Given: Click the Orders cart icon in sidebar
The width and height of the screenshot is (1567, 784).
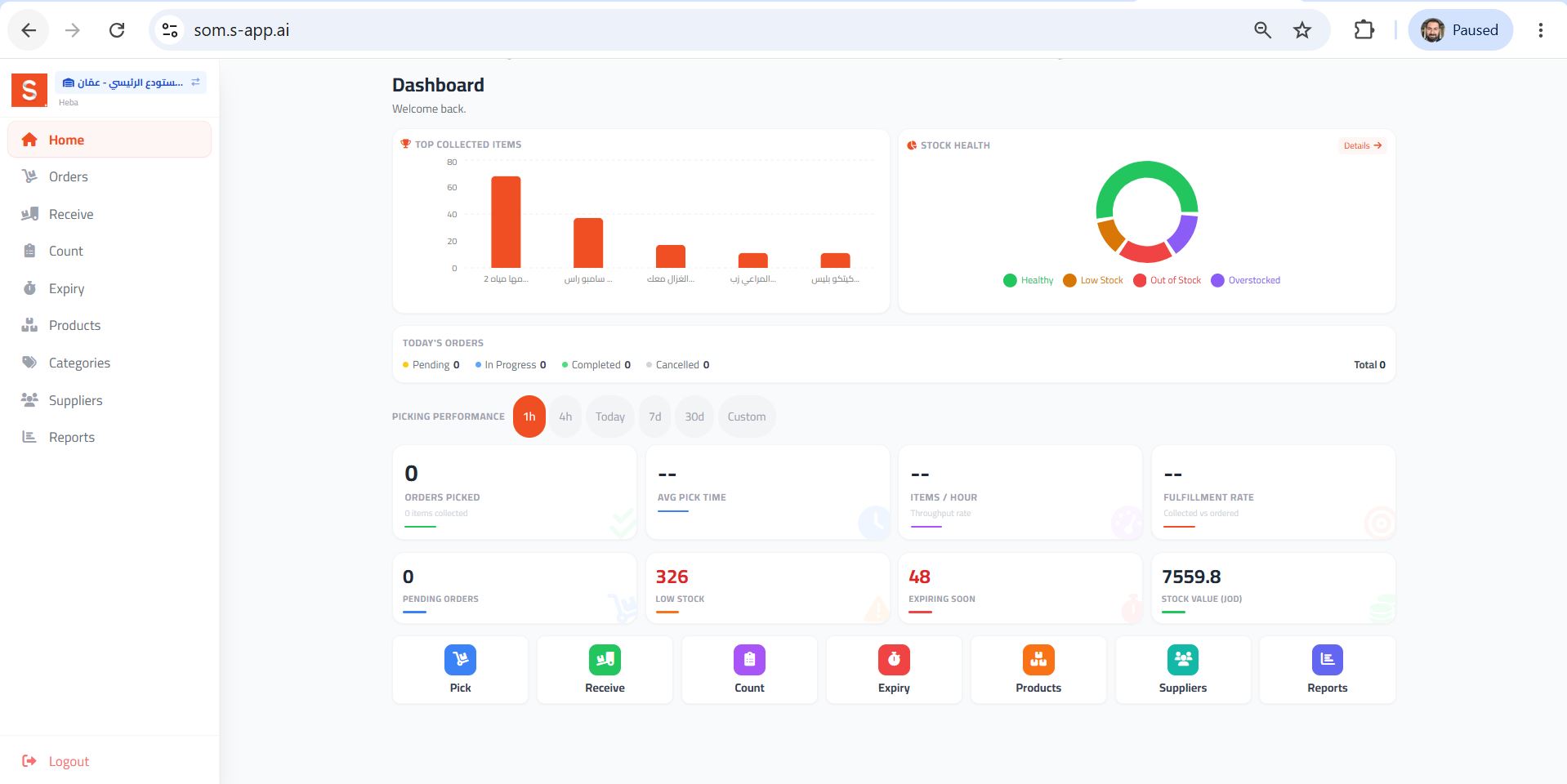Looking at the screenshot, I should click(29, 176).
